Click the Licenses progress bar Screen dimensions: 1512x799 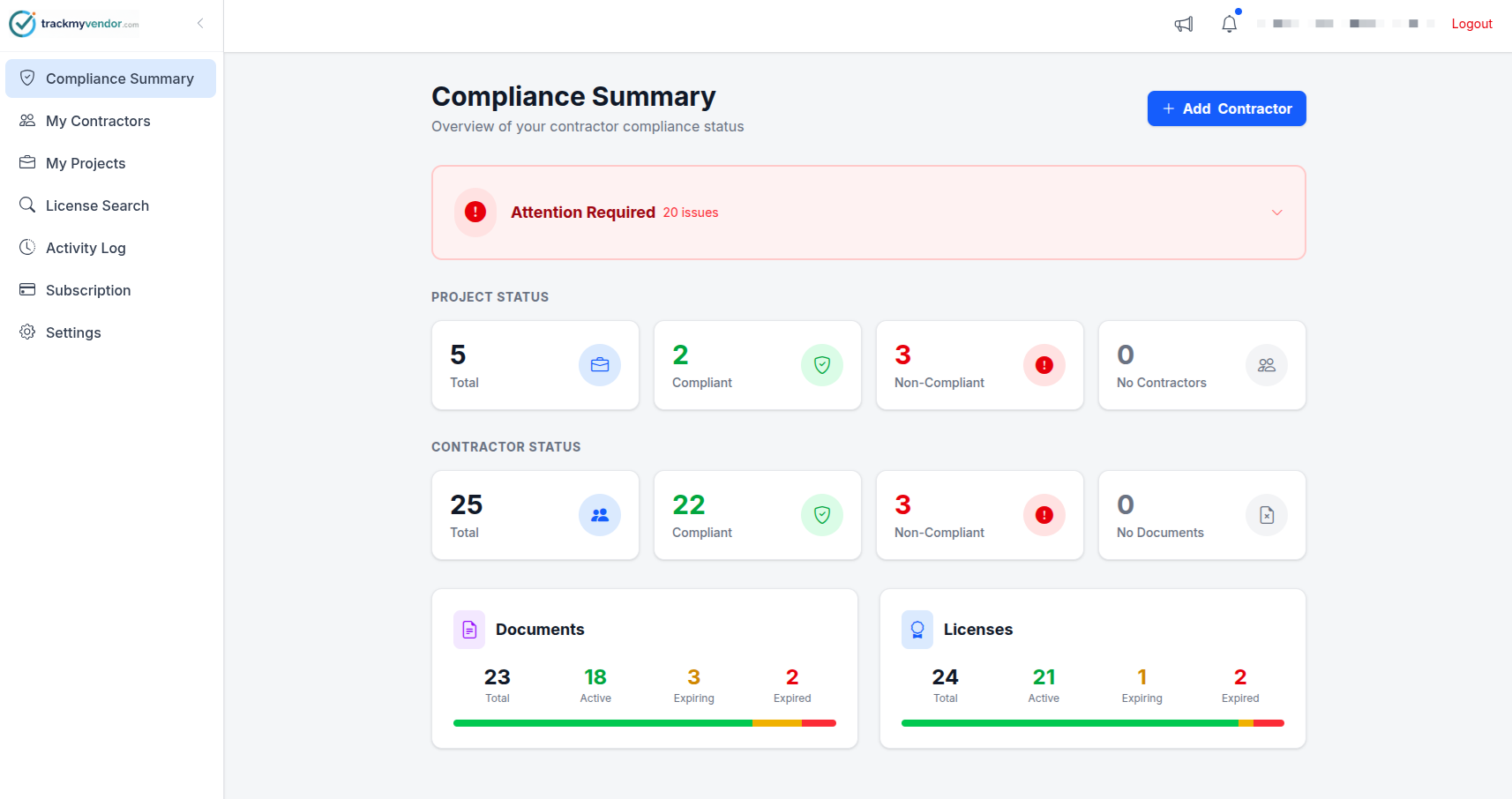[x=1091, y=722]
